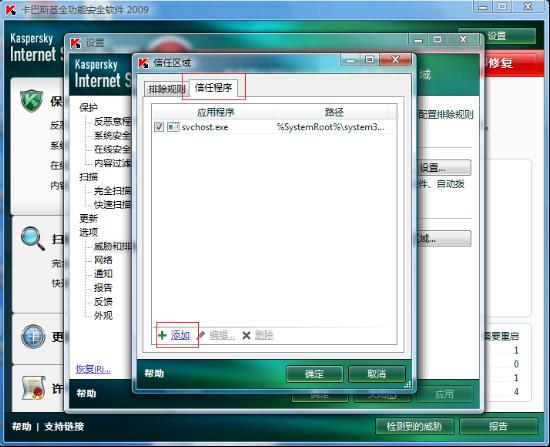Select 网络 in the settings tree
The image size is (550, 447).
pyautogui.click(x=103, y=260)
